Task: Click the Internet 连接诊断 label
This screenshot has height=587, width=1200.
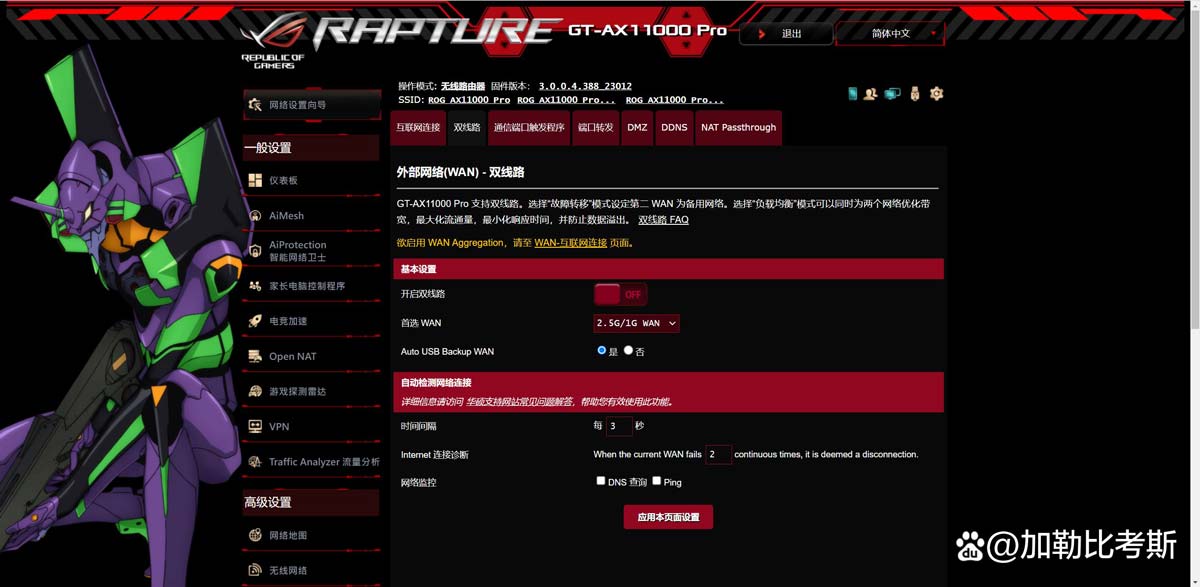Action: tap(434, 455)
